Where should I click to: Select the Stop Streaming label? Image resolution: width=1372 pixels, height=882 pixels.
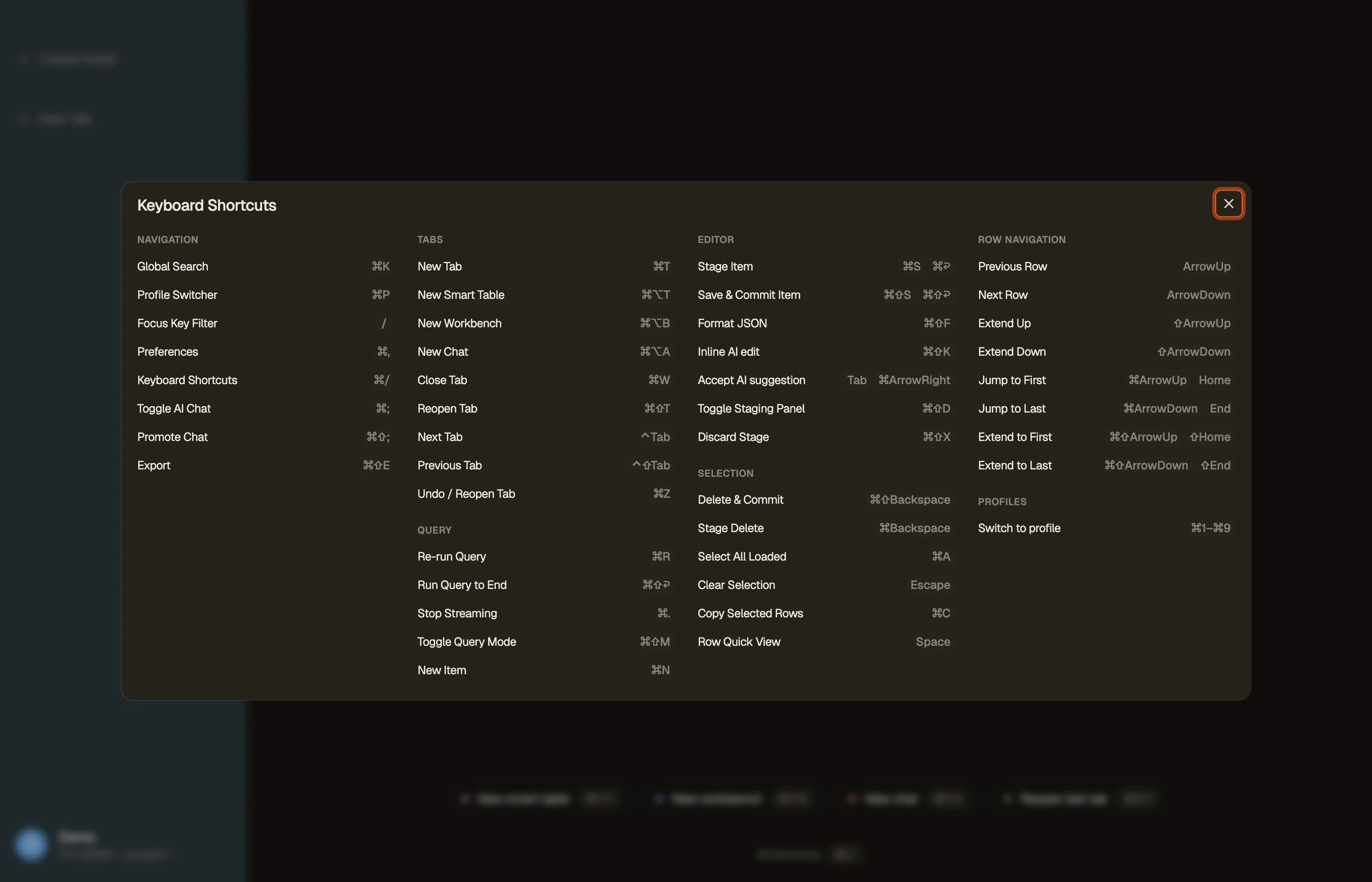[x=457, y=613]
